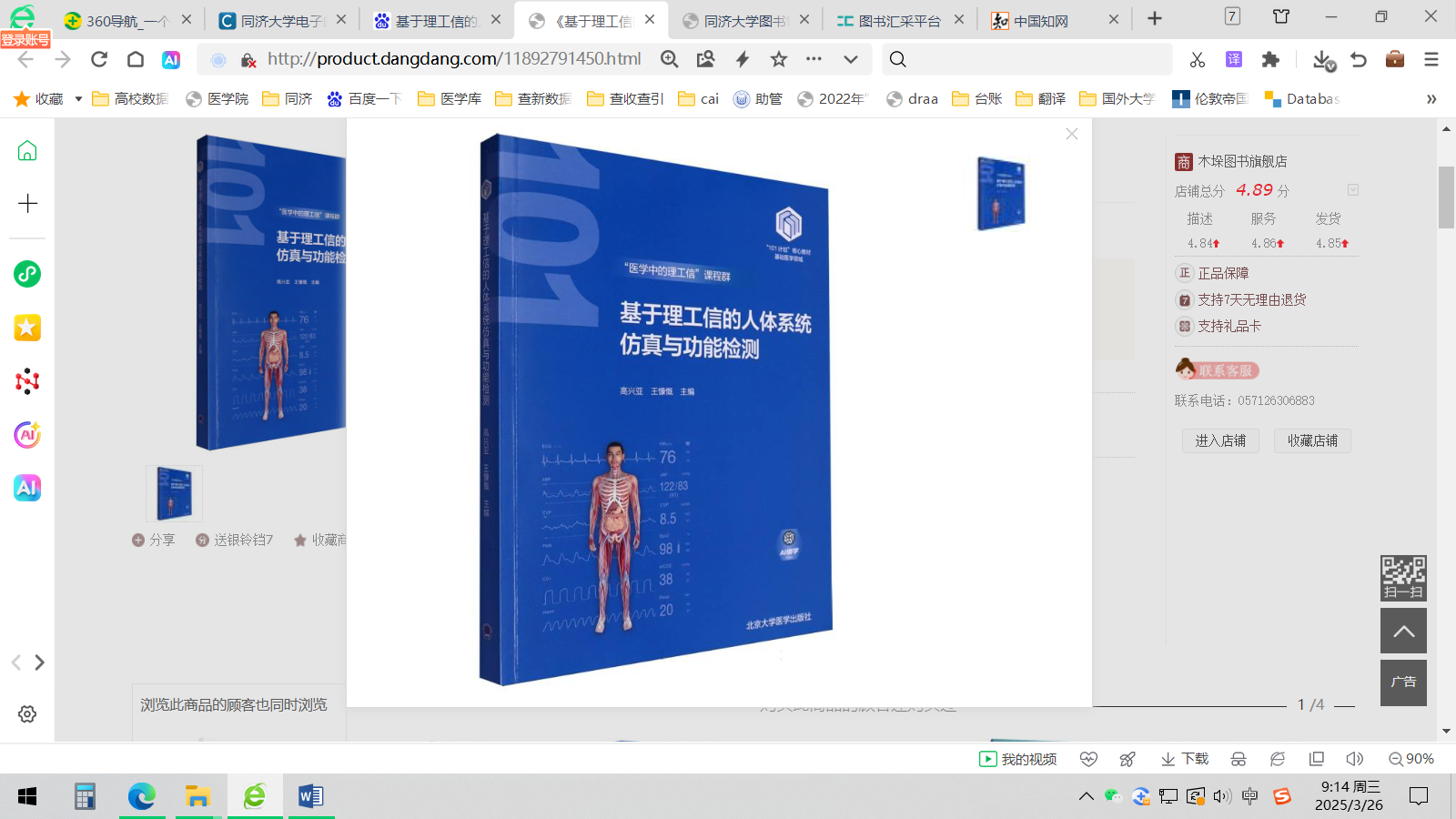Open 我的视频 in the status bar

pyautogui.click(x=1018, y=759)
